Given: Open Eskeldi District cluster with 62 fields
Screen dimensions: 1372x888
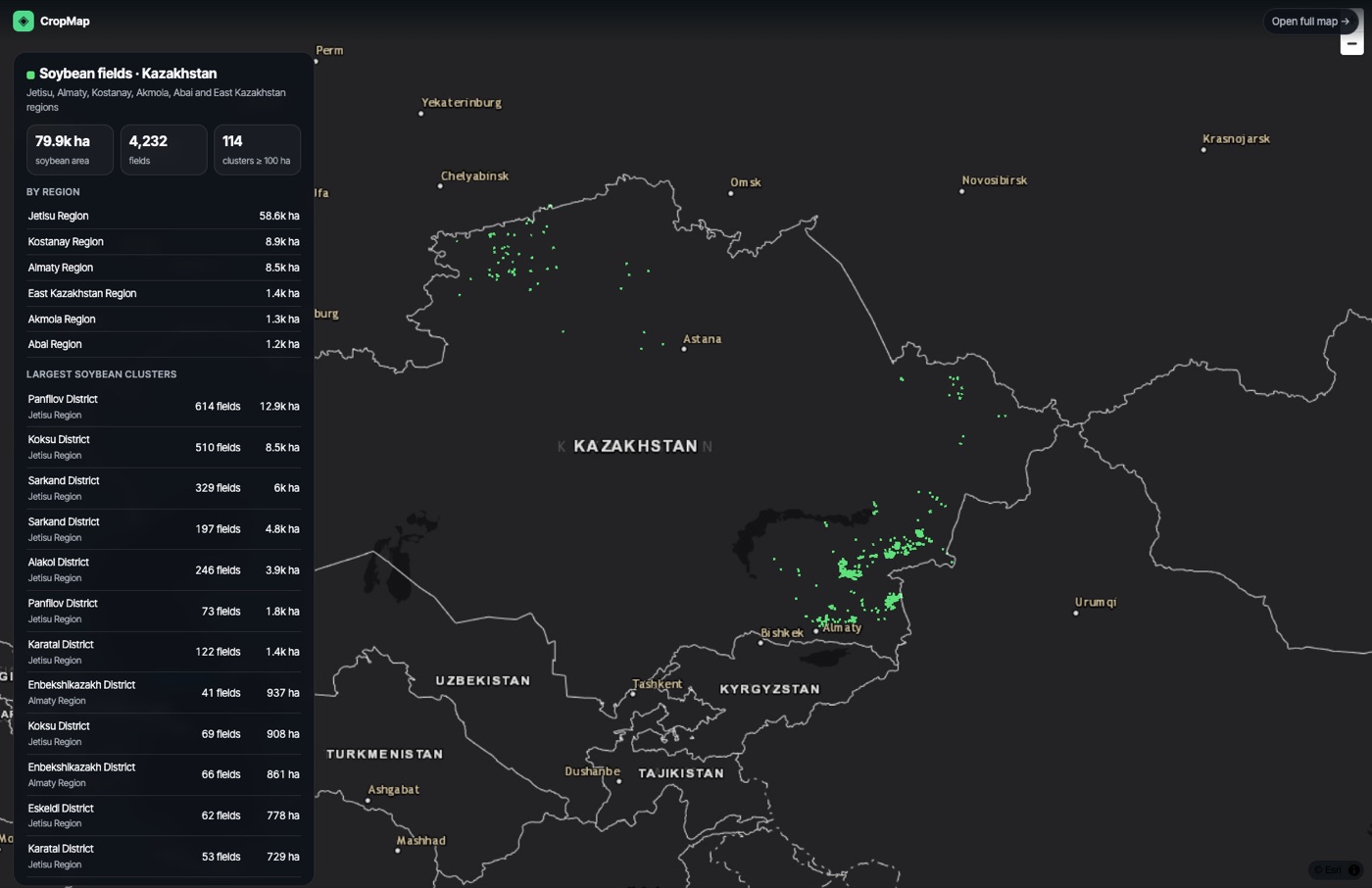Looking at the screenshot, I should tap(164, 815).
